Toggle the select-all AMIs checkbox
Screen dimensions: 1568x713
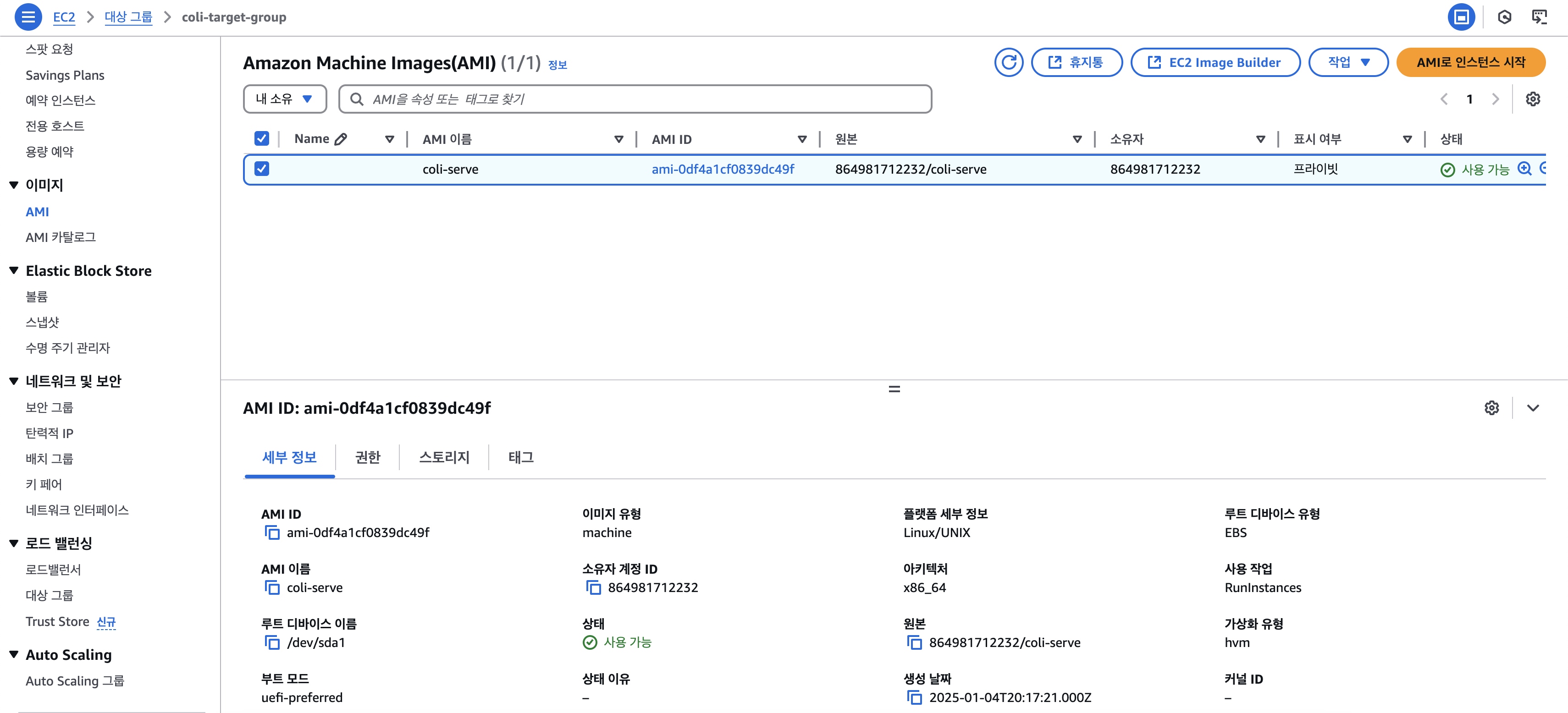[x=262, y=139]
